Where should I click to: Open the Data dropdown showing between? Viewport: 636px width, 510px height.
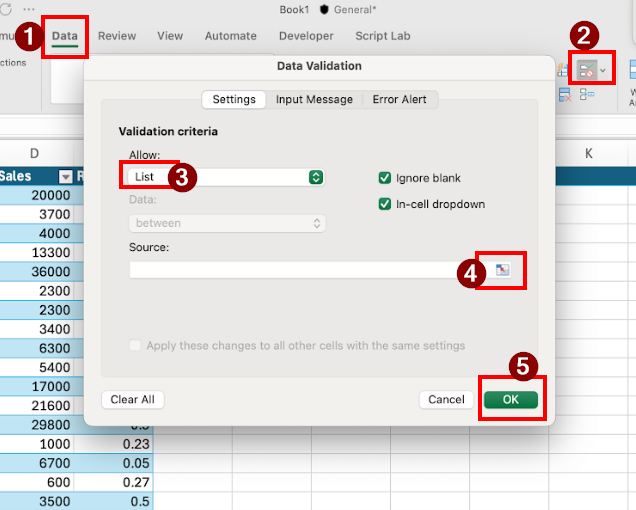227,223
